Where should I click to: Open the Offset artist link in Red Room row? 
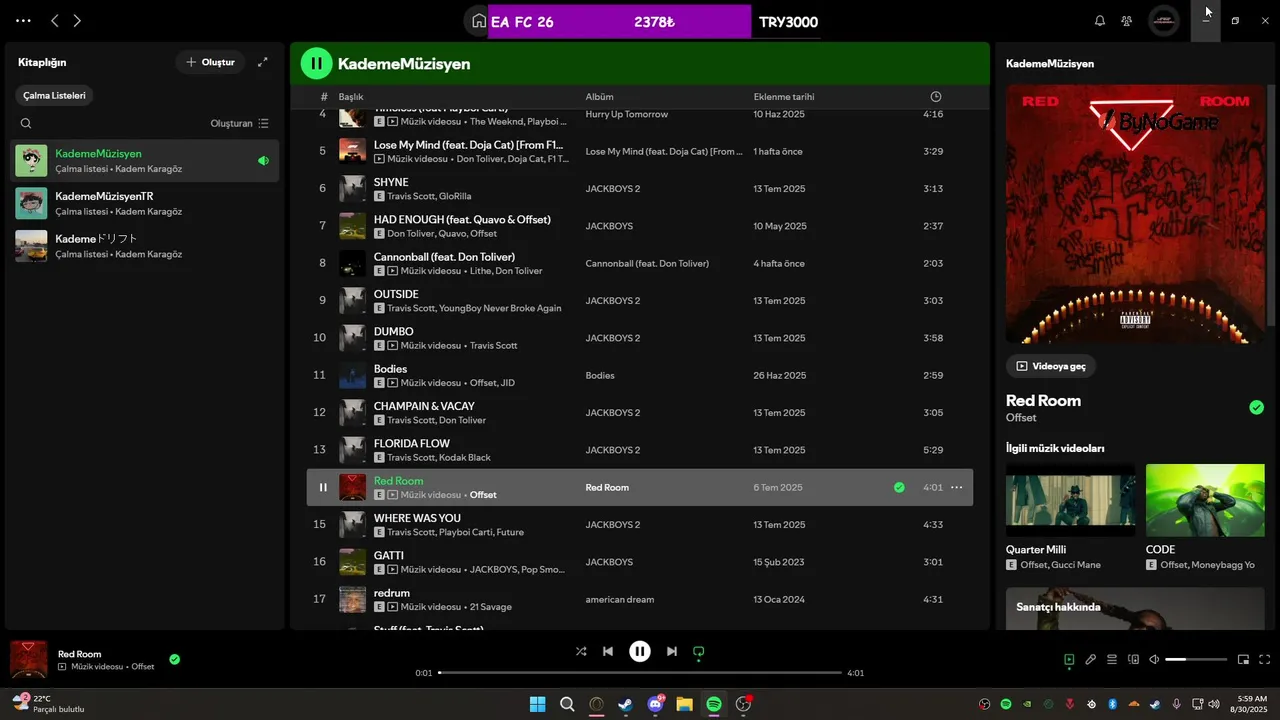[483, 495]
